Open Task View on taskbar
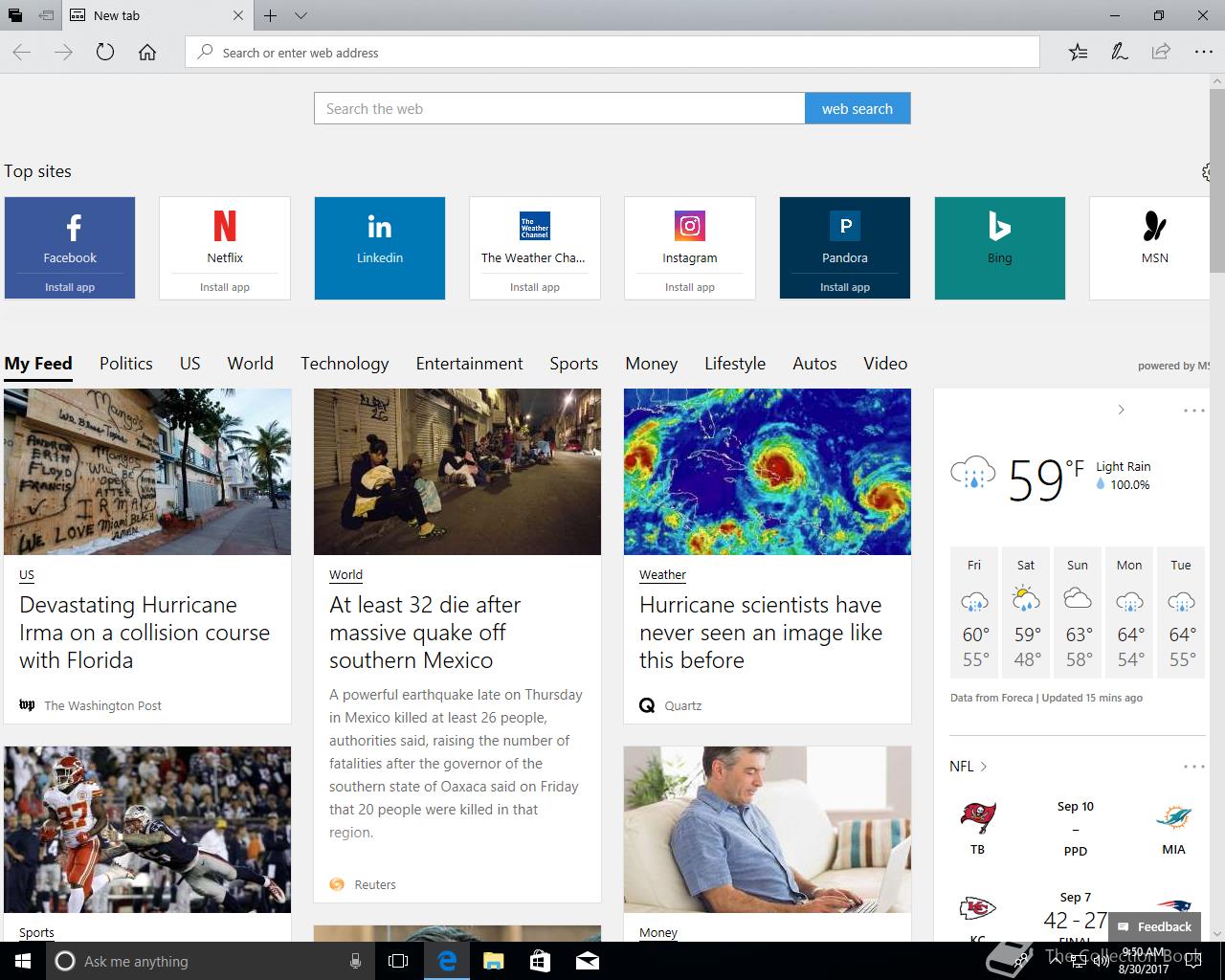The width and height of the screenshot is (1225, 980). pyautogui.click(x=398, y=961)
